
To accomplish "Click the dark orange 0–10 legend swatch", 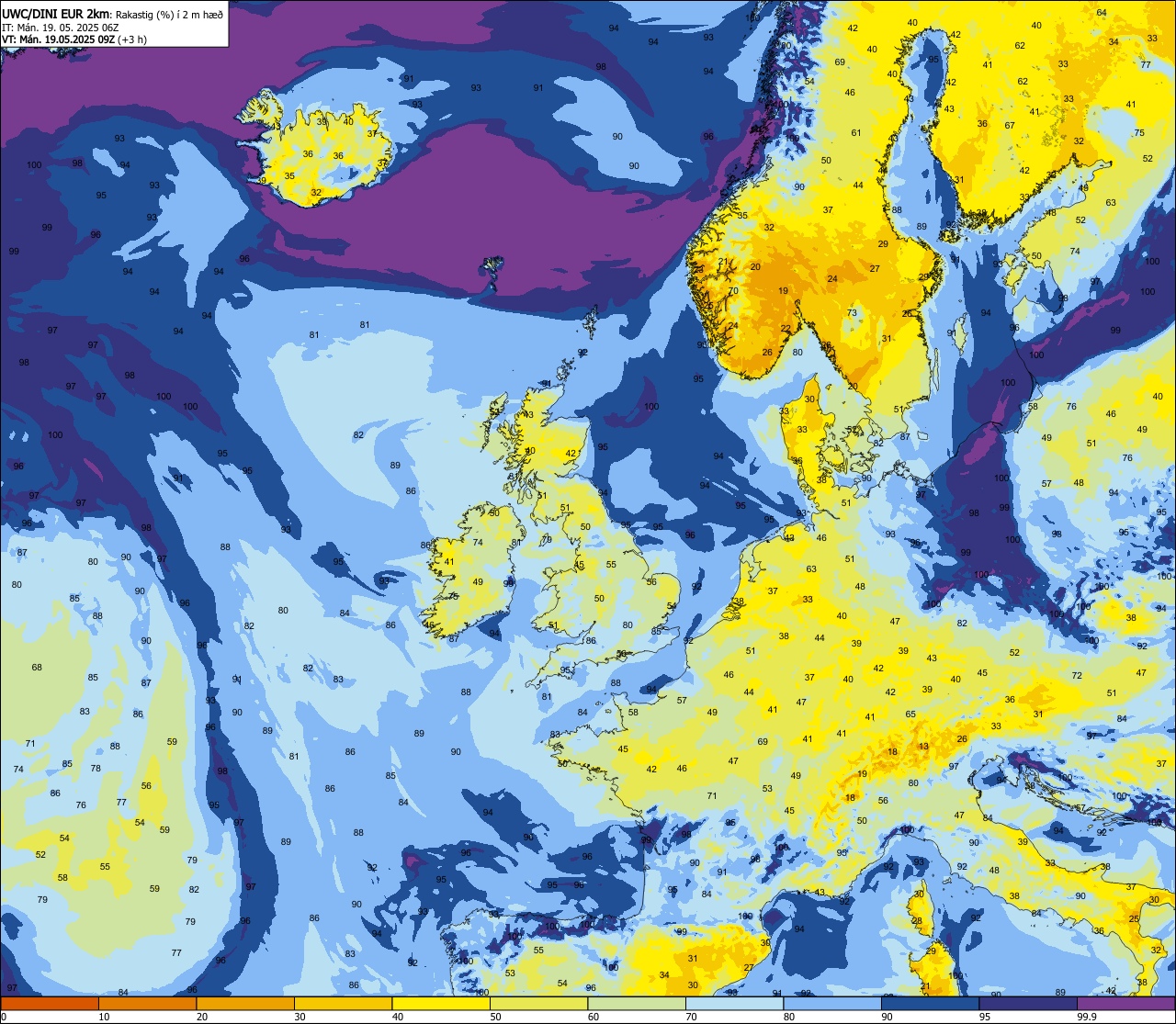I will (x=51, y=1003).
